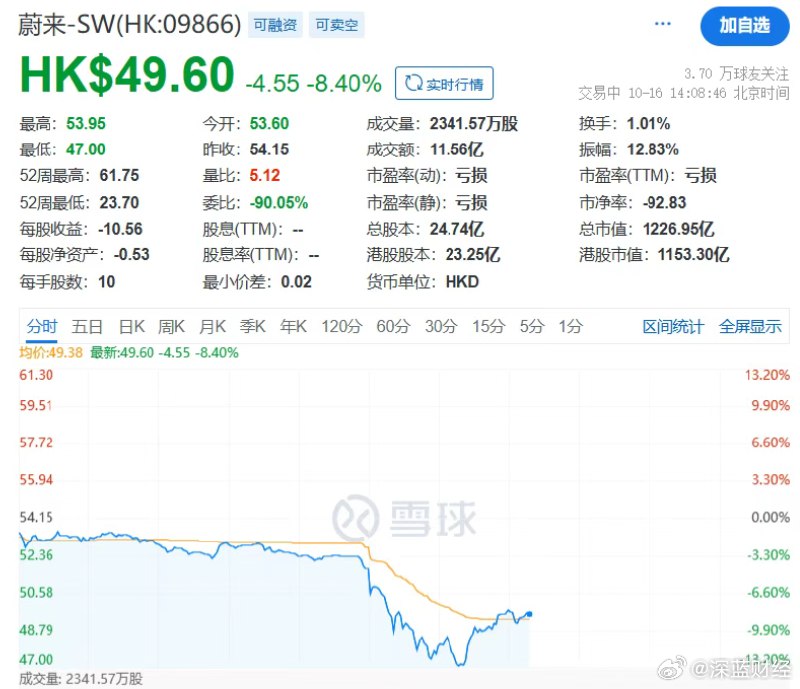Click the 61.30 price axis label
This screenshot has height=689, width=800.
tap(36, 375)
